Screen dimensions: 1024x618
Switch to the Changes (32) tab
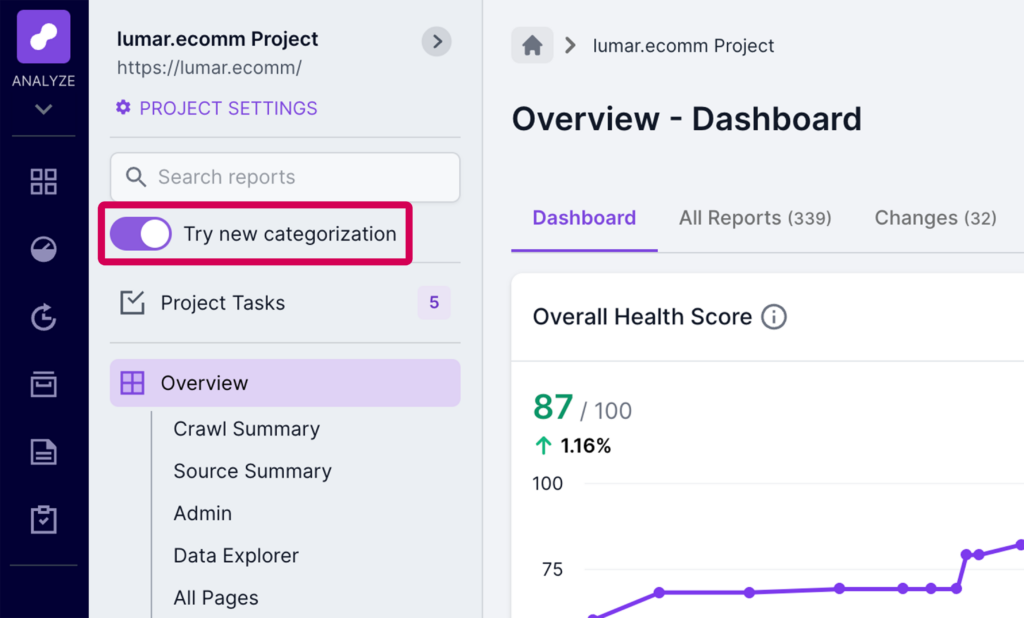(x=935, y=218)
